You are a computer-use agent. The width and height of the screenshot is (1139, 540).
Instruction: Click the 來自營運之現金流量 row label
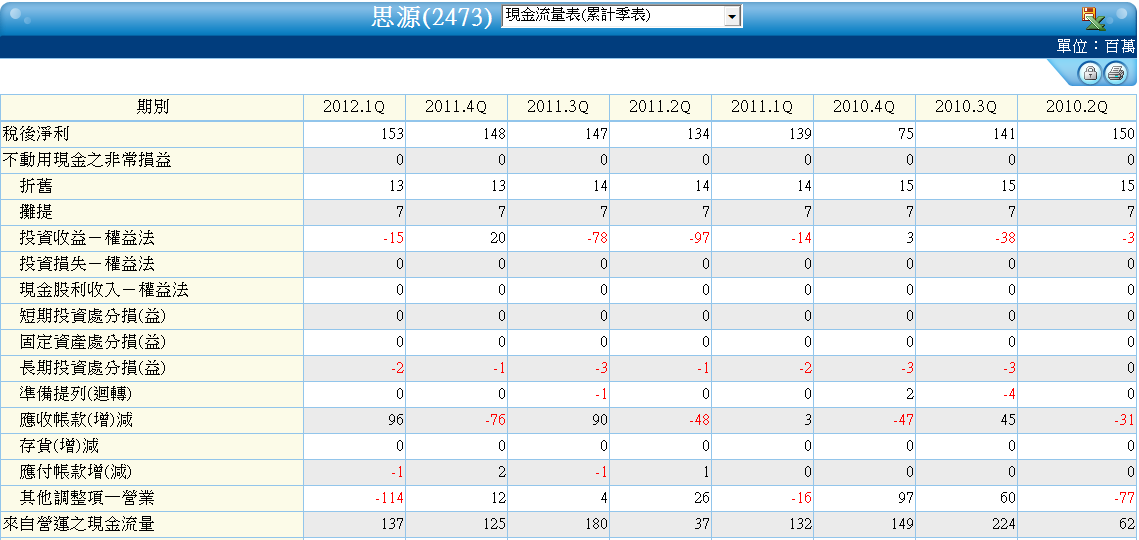[x=78, y=525]
